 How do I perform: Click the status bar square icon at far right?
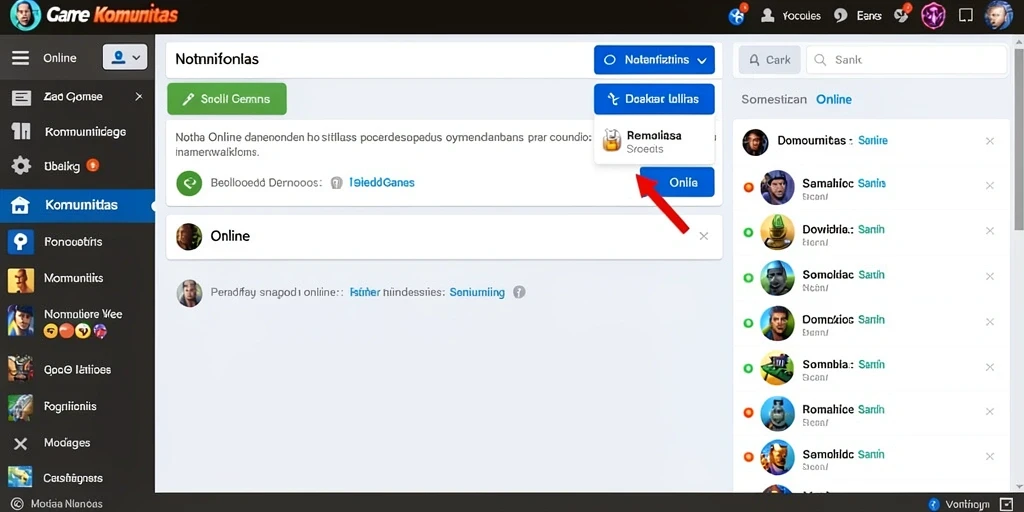pyautogui.click(x=1006, y=504)
